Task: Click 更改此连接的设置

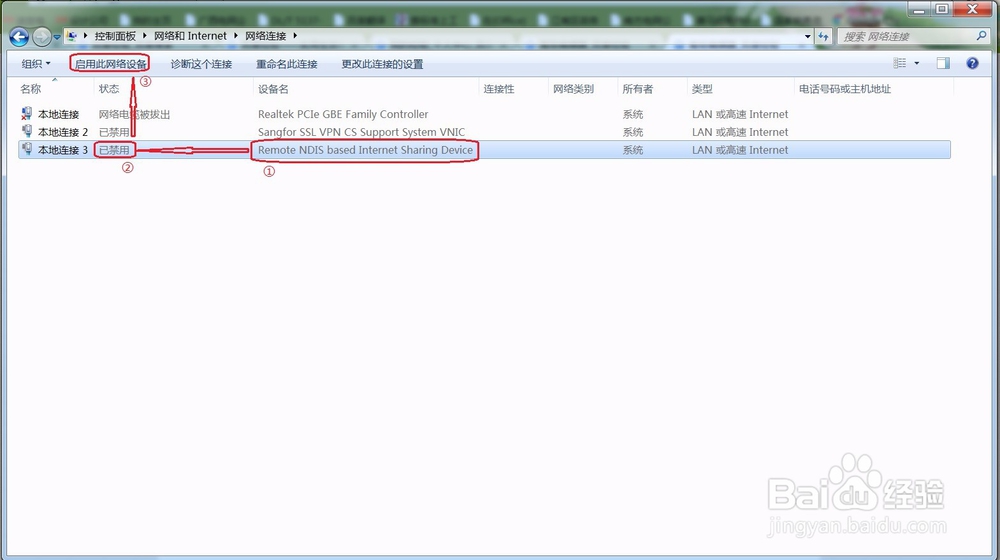Action: 382,64
